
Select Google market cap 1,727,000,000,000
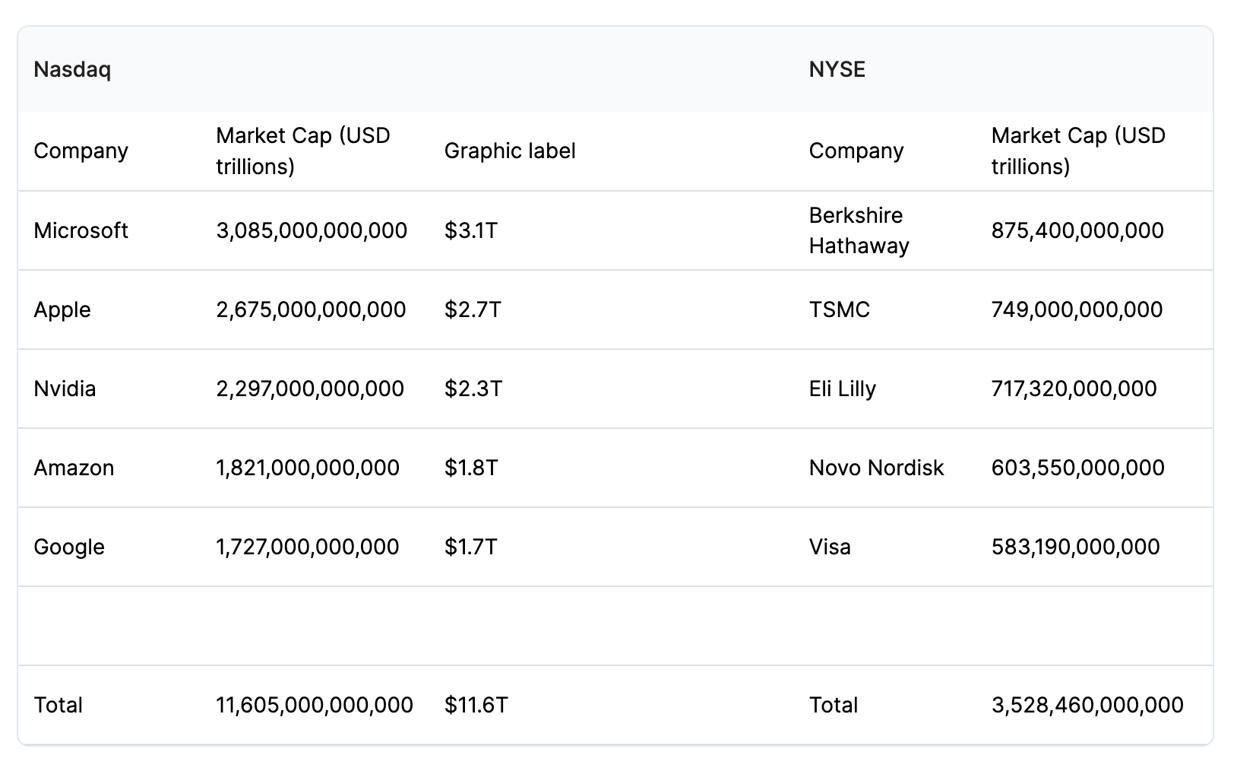[308, 547]
